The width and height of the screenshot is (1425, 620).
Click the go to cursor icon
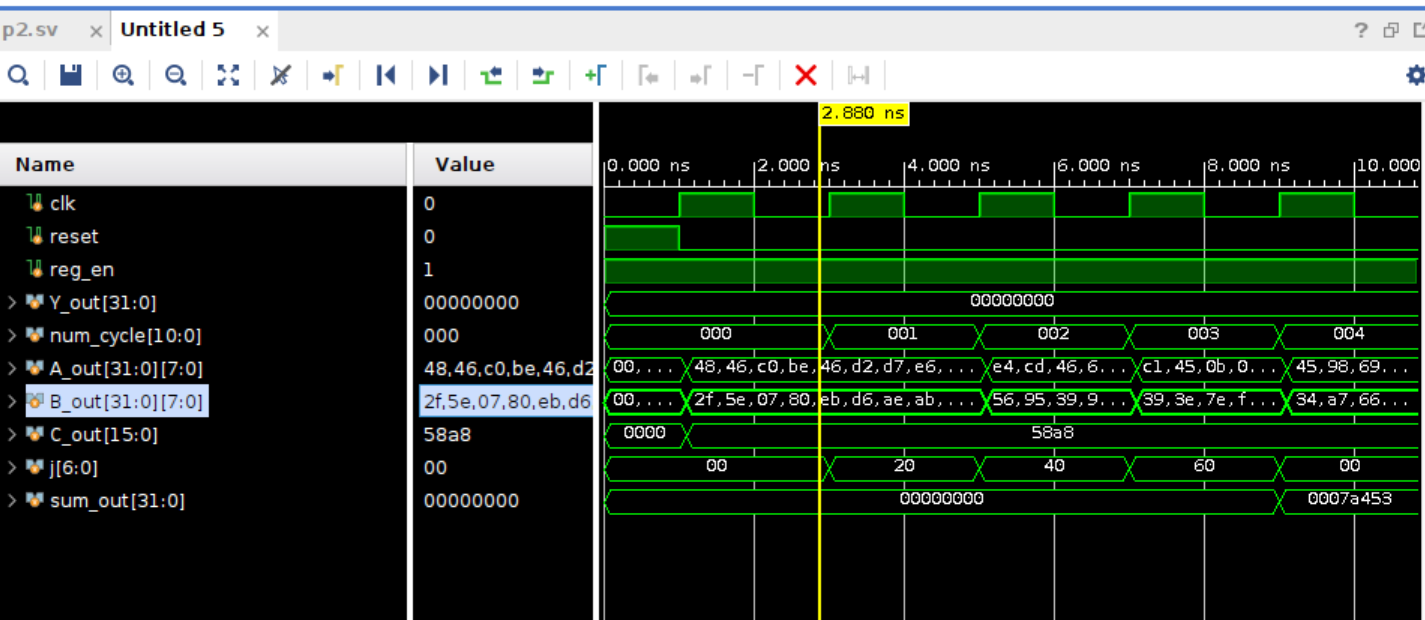click(333, 75)
